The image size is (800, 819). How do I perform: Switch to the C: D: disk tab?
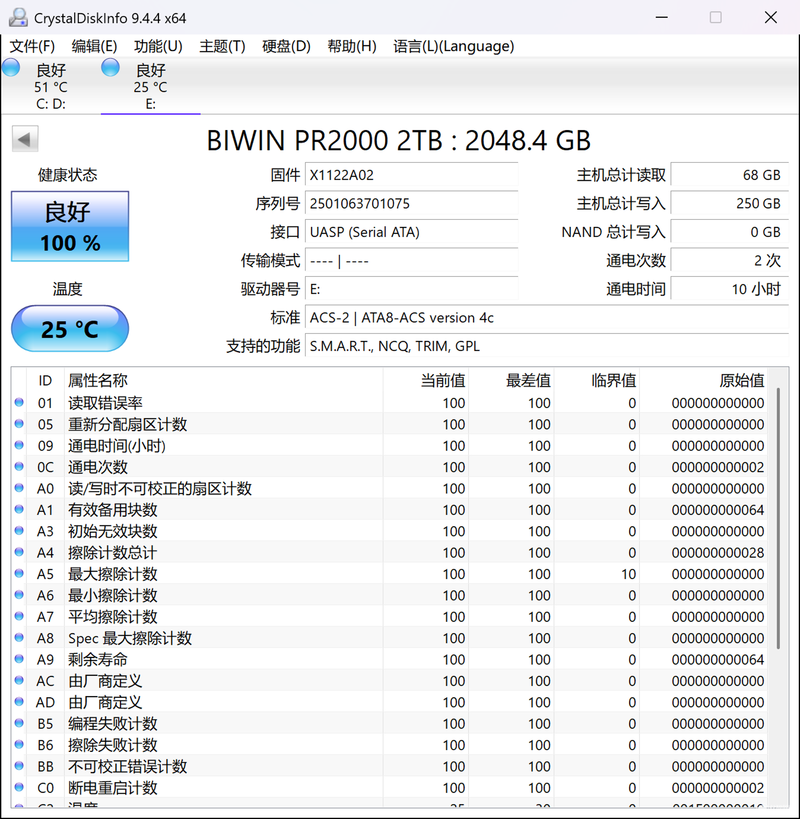pyautogui.click(x=51, y=86)
